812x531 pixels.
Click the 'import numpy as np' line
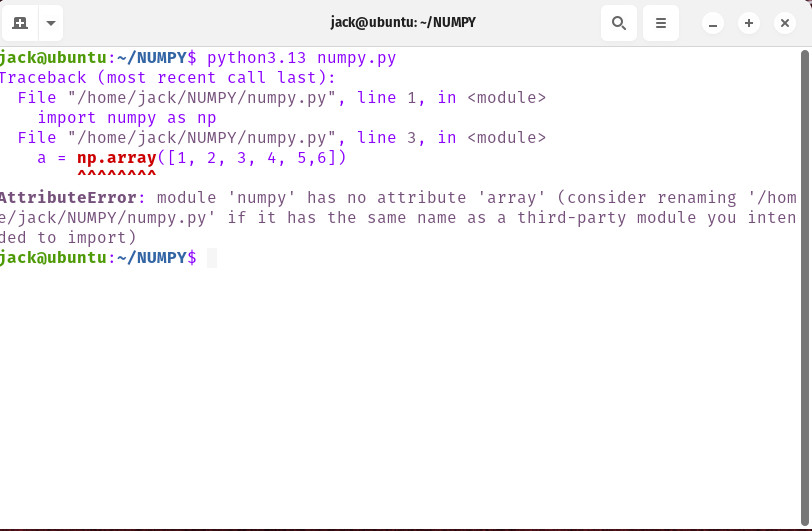127,118
